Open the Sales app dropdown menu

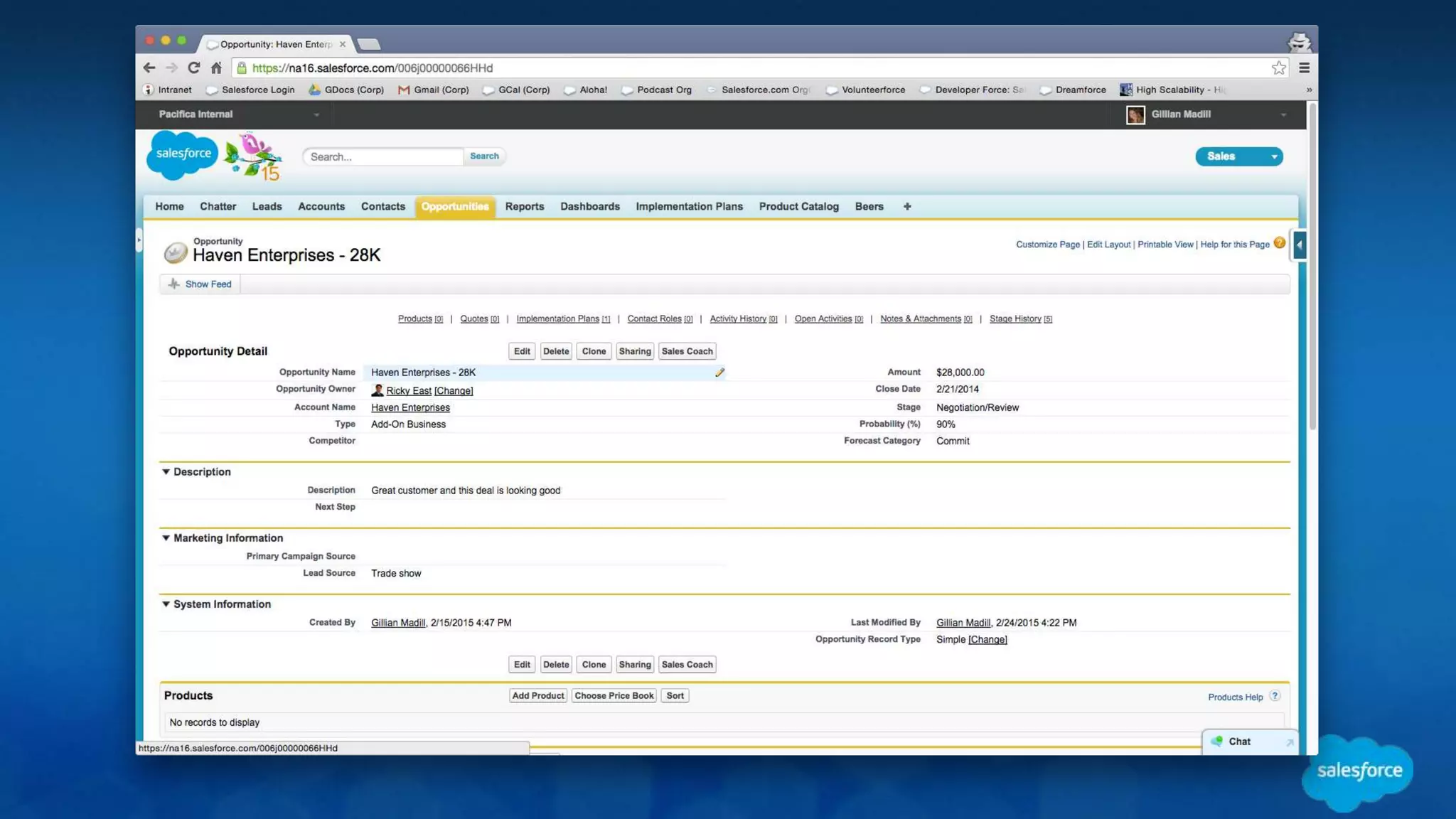(1274, 156)
